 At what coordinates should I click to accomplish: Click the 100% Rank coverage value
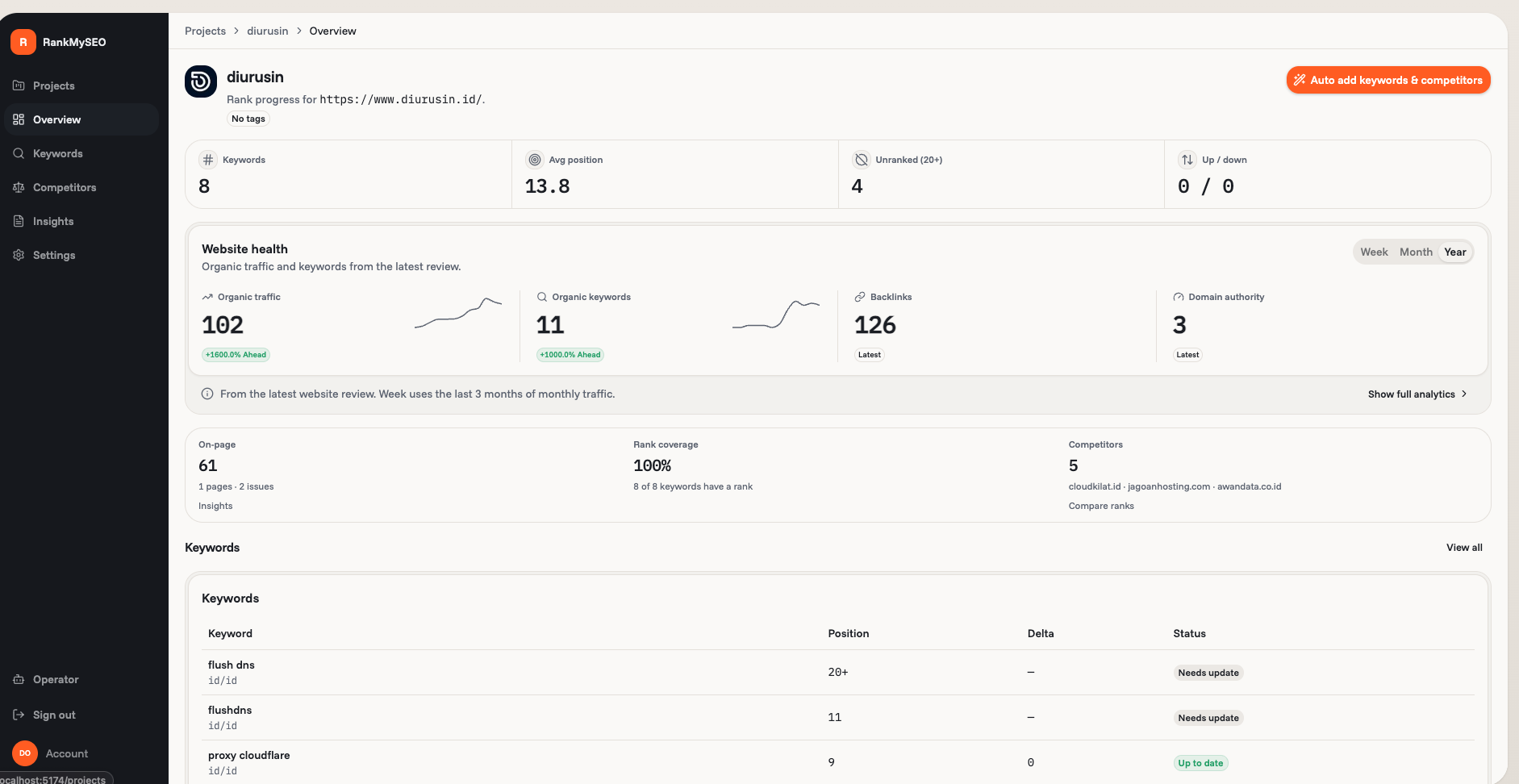[652, 465]
